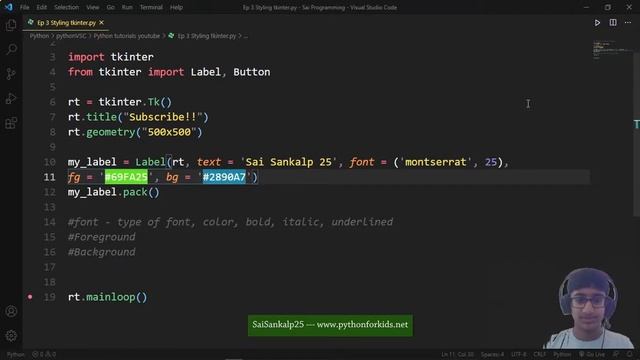Click 'rt.mainloop()' on line 19

108,297
